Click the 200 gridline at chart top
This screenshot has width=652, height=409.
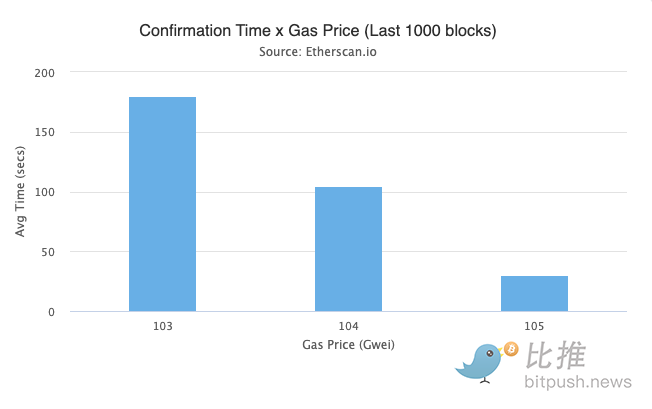[348, 71]
